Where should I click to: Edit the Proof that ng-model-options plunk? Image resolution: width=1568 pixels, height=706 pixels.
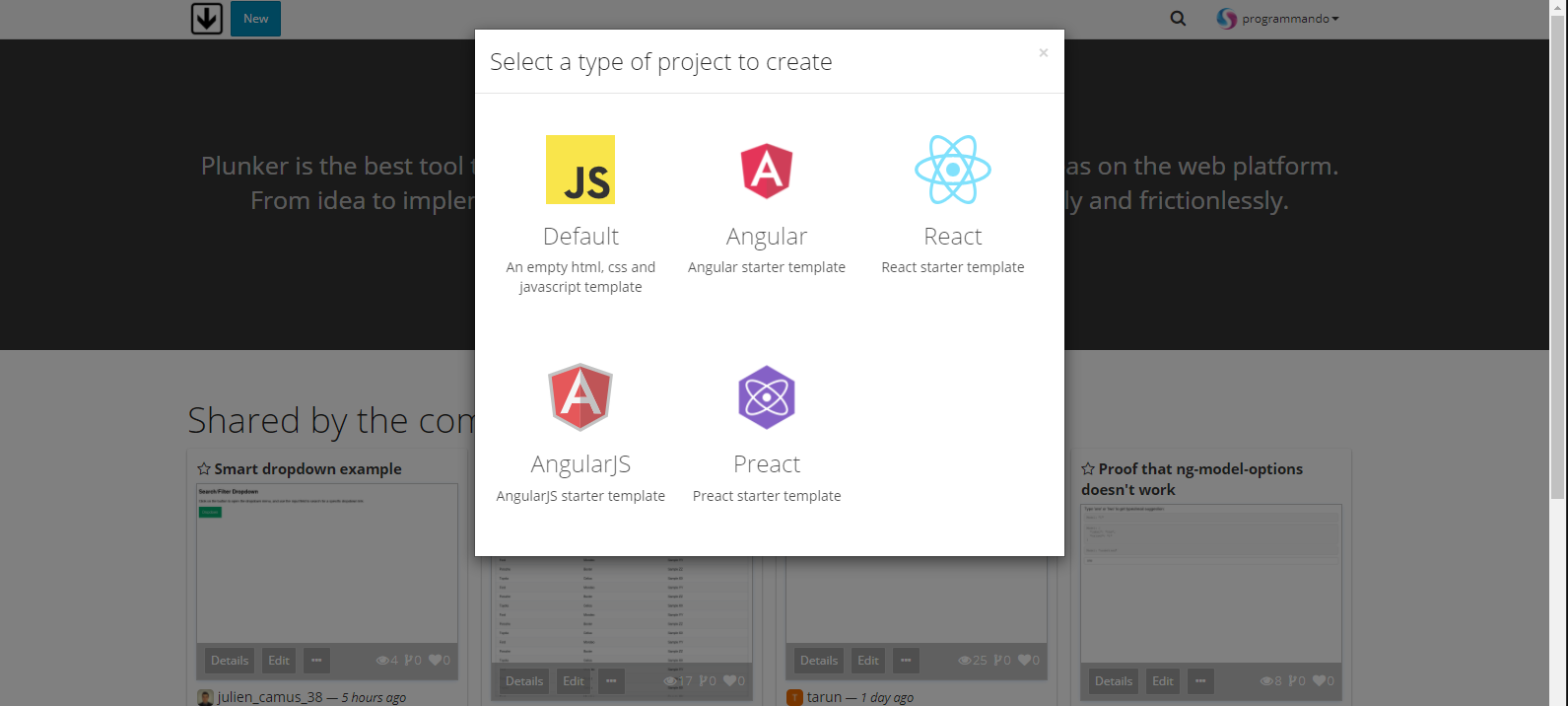1163,681
